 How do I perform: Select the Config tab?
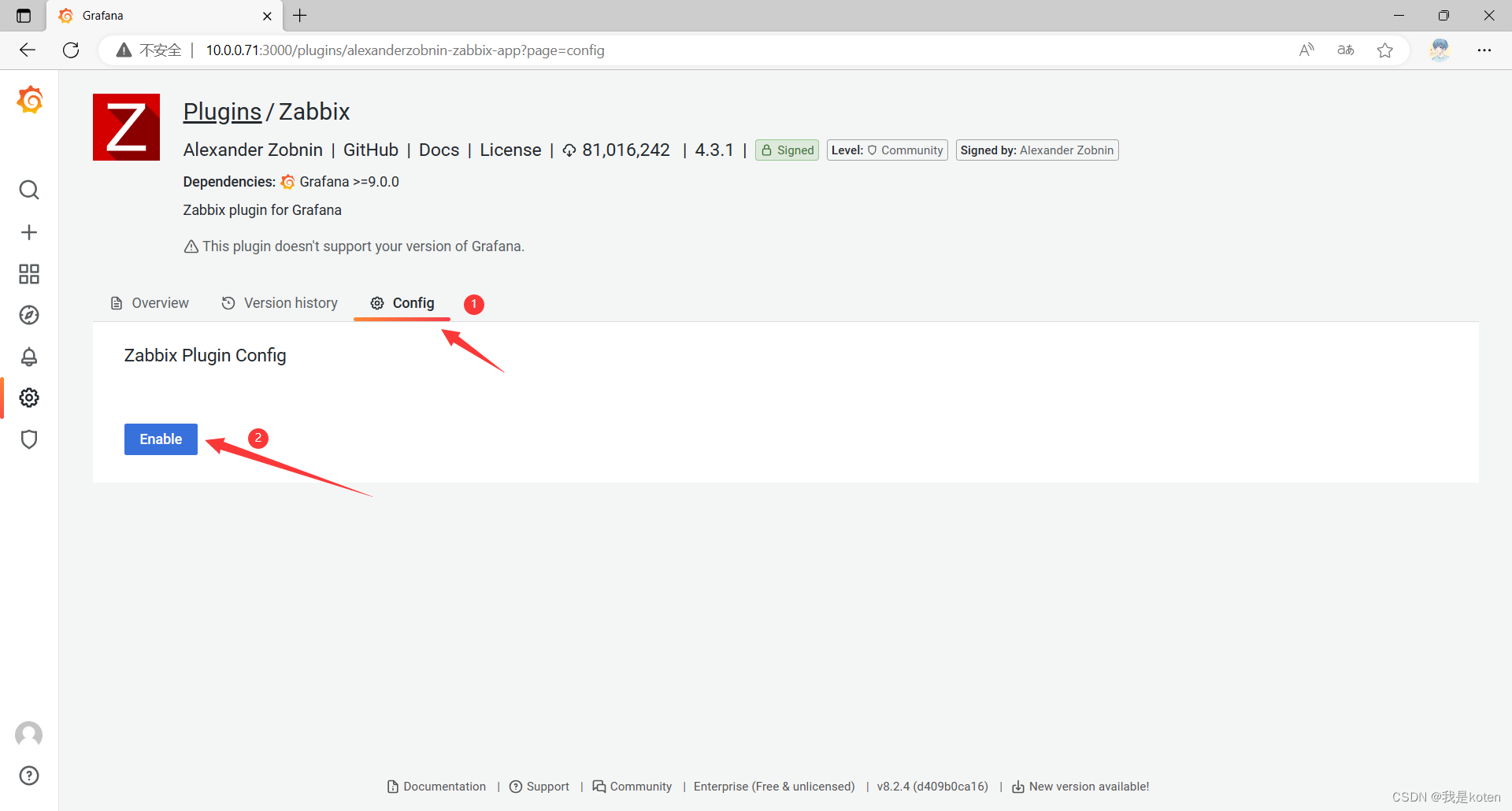click(402, 303)
